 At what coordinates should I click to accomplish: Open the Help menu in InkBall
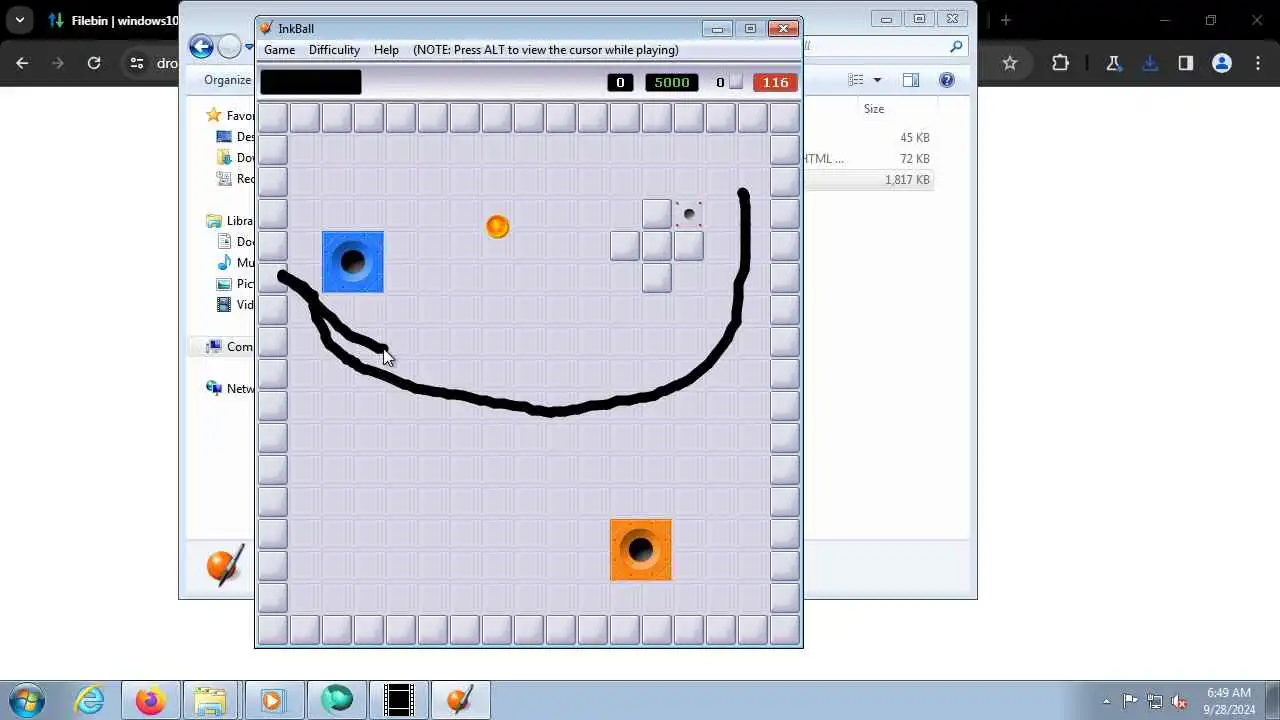click(386, 50)
